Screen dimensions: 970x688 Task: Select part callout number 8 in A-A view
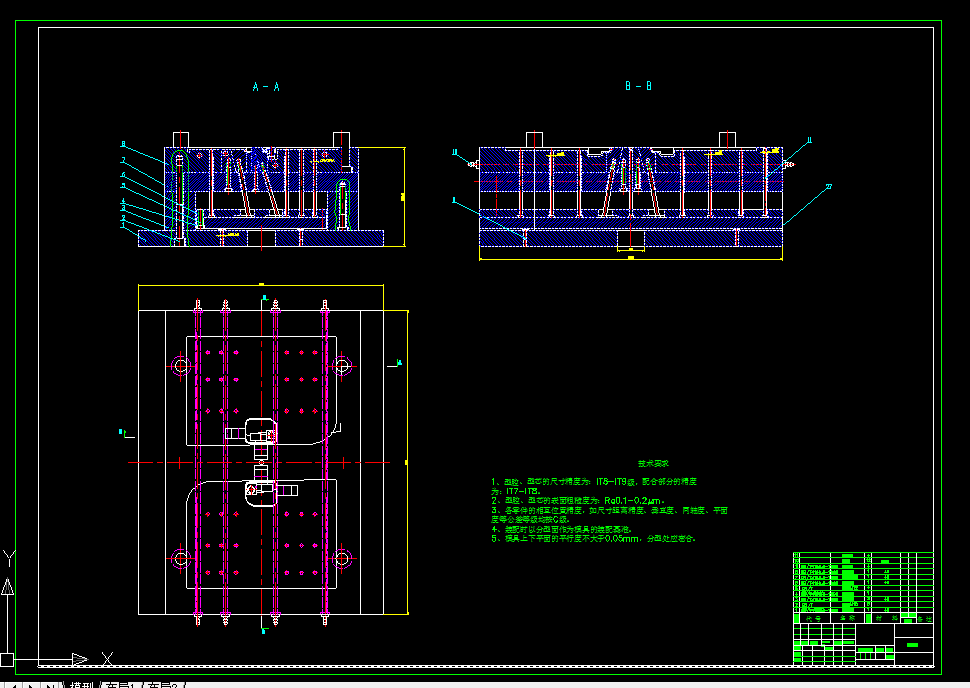click(x=123, y=144)
